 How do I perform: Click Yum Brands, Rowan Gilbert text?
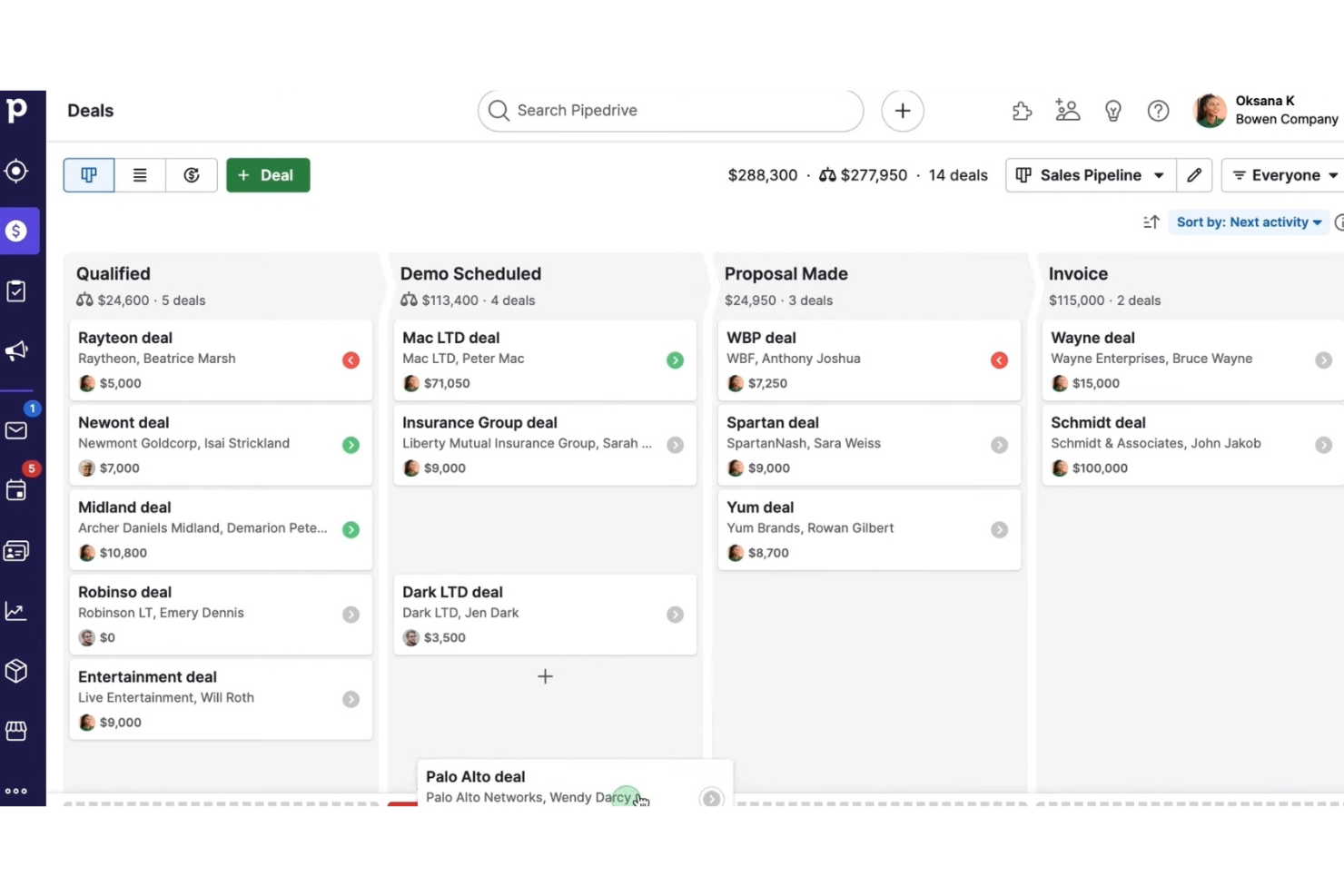(810, 528)
